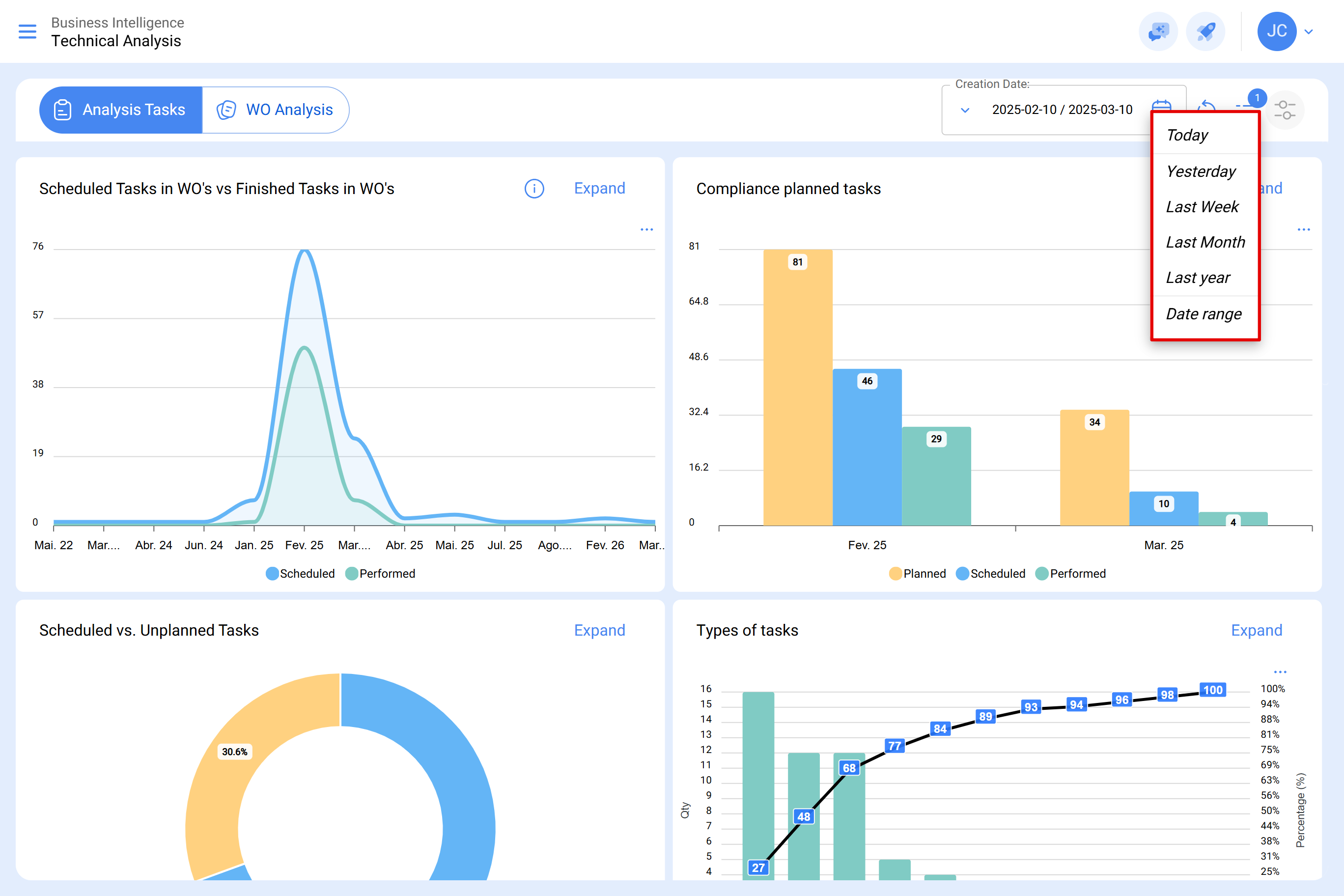Click the Performed bar labeled 29
The height and width of the screenshot is (896, 1344).
[x=936, y=476]
